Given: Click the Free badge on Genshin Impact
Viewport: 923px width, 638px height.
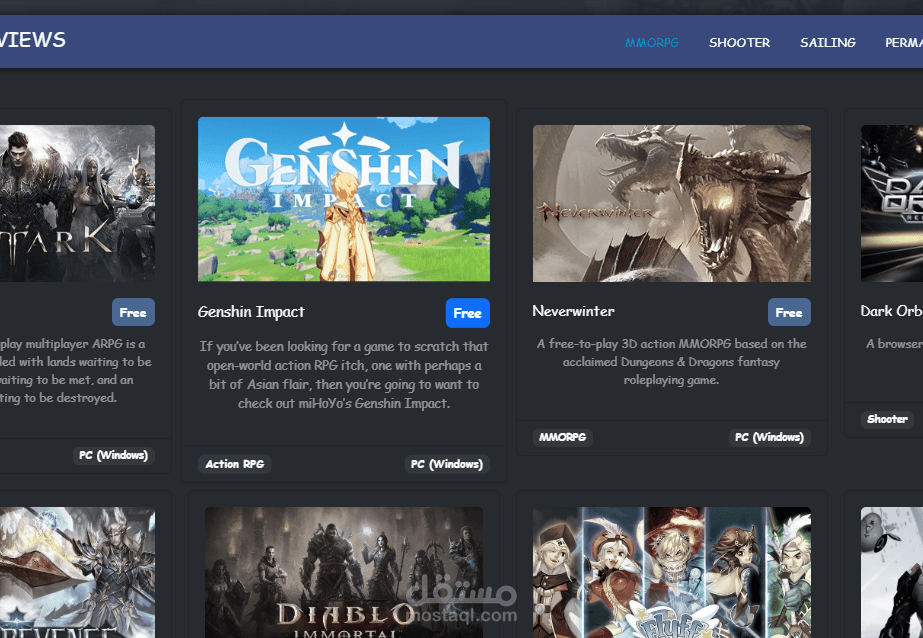Looking at the screenshot, I should (x=467, y=313).
